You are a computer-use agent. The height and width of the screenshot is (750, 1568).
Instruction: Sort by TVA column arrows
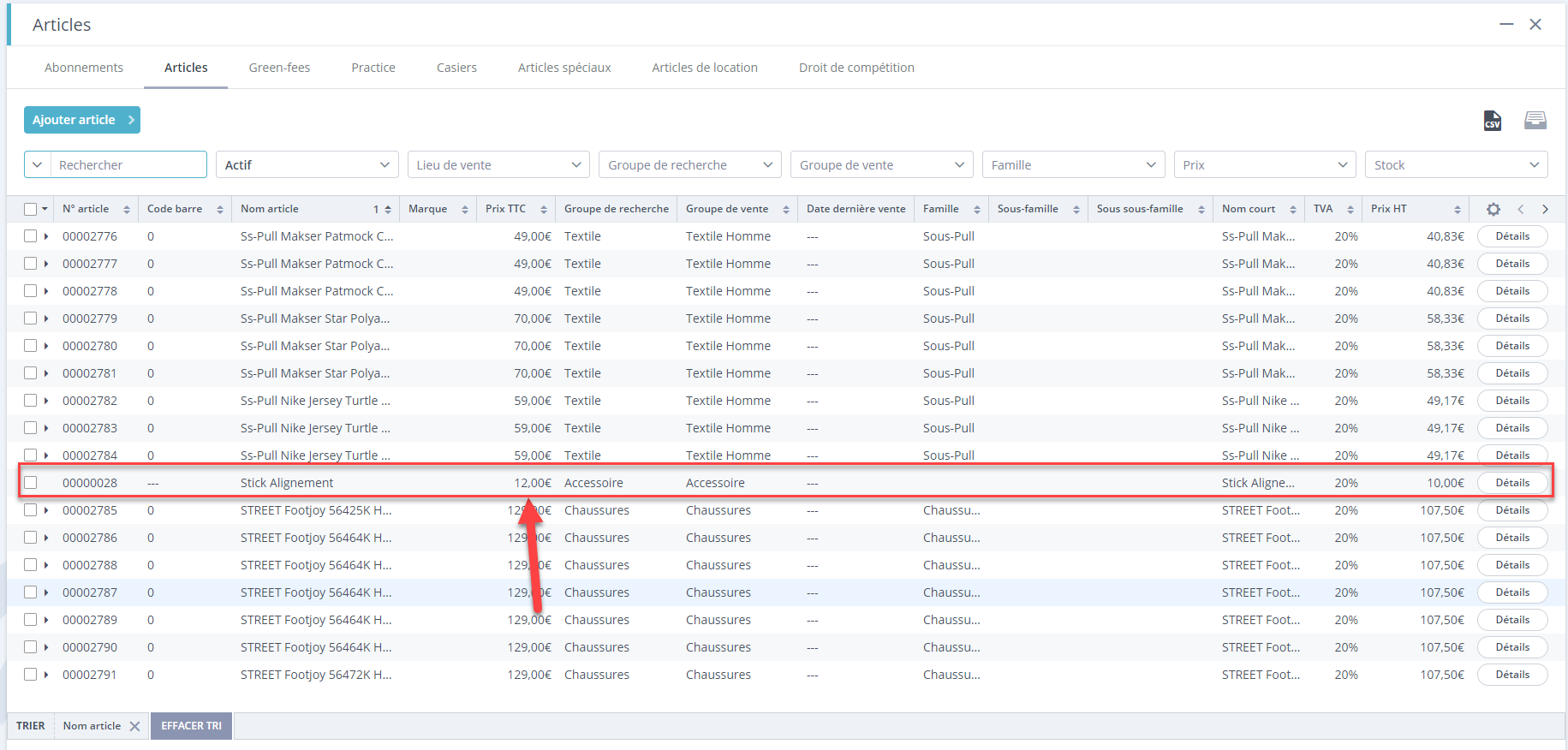pyautogui.click(x=1350, y=210)
